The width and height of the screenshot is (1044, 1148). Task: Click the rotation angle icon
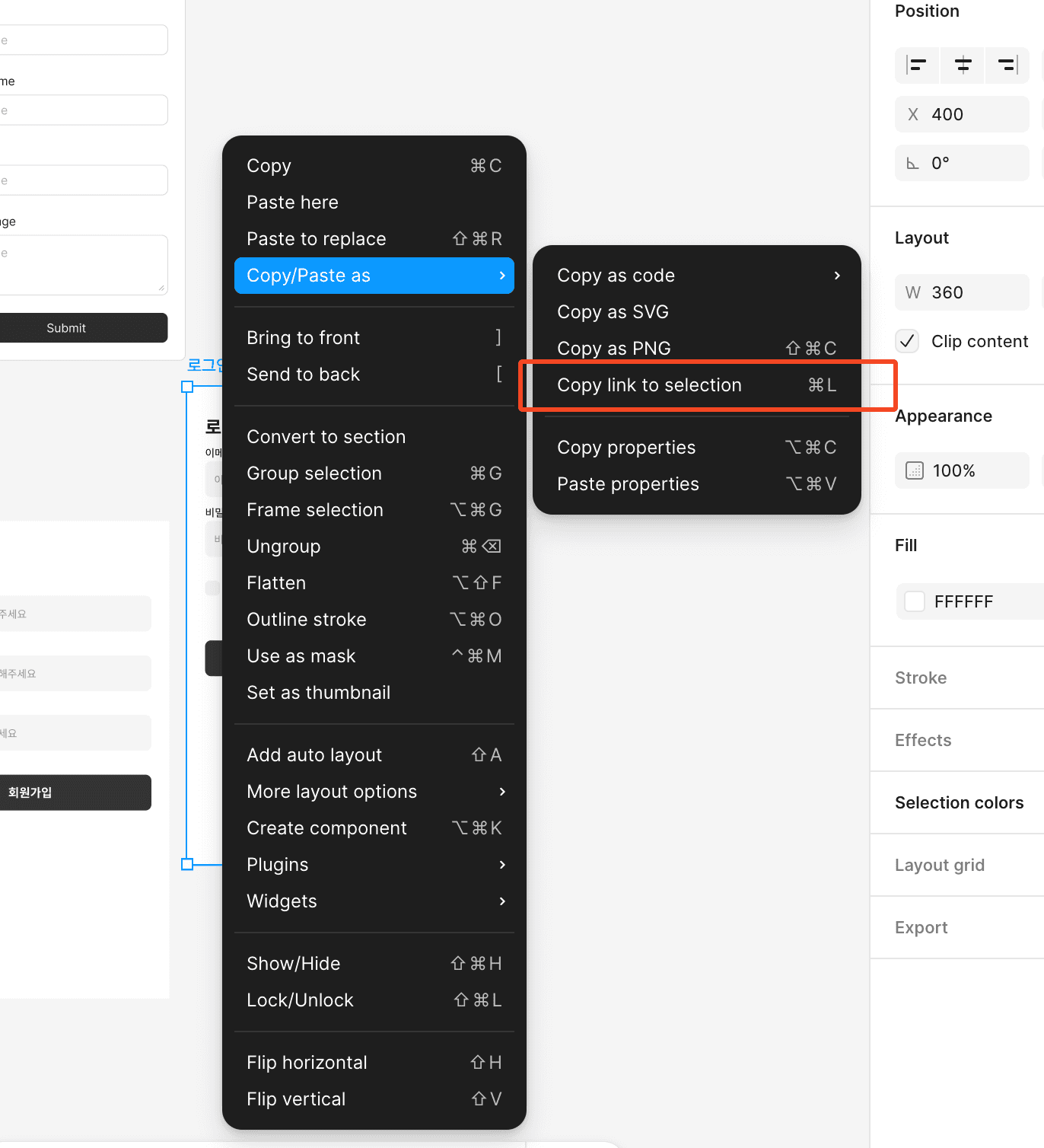point(912,164)
